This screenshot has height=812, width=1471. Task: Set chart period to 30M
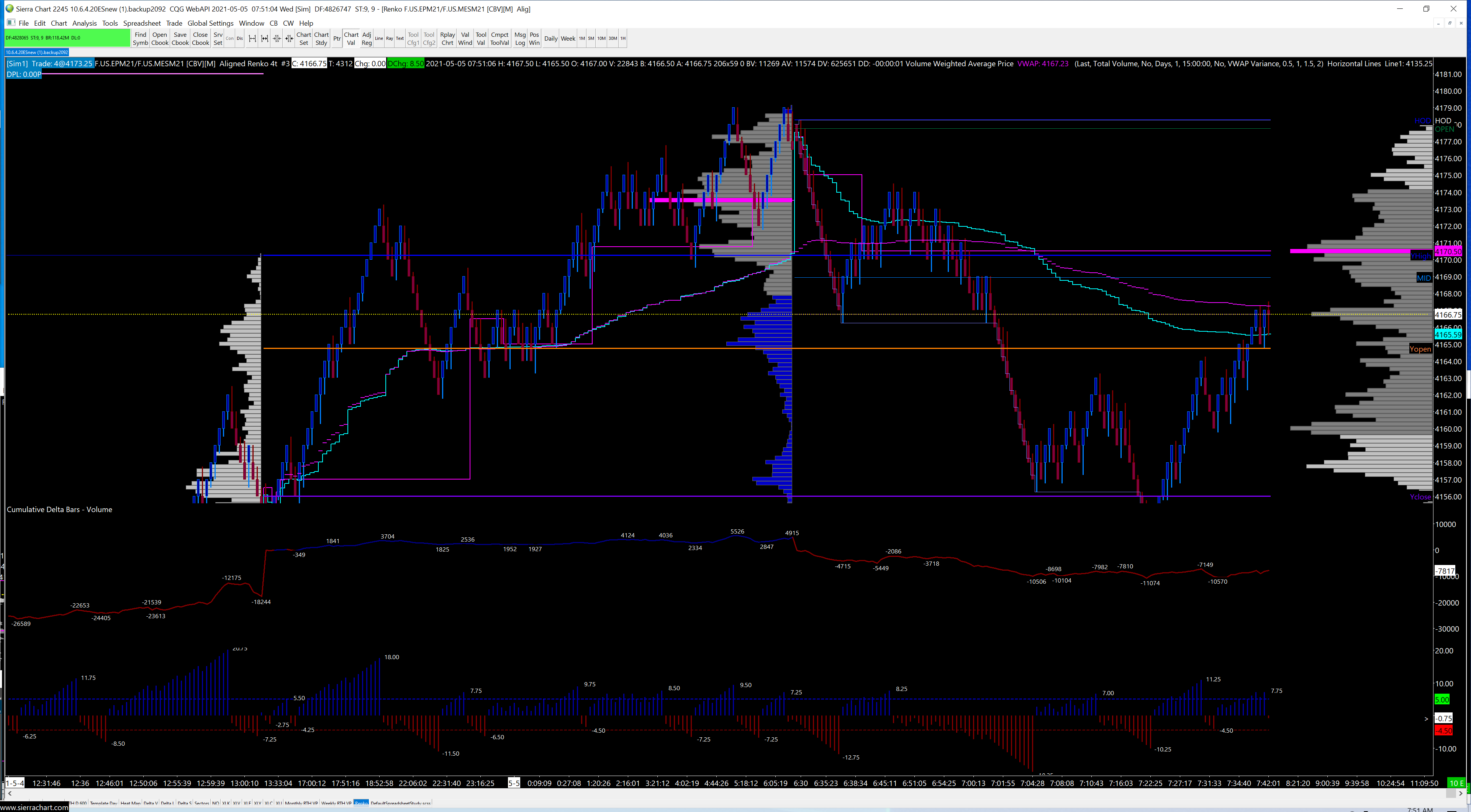pos(612,38)
